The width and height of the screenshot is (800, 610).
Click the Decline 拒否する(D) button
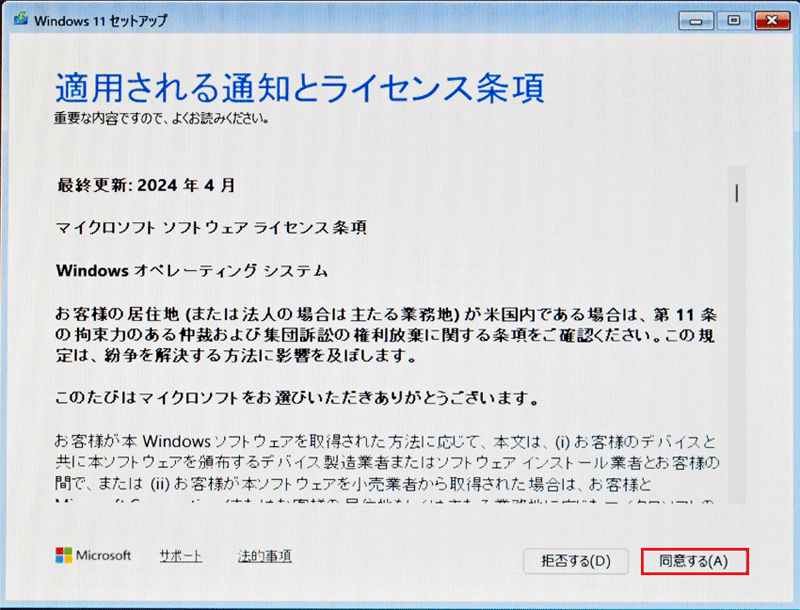[x=576, y=561]
